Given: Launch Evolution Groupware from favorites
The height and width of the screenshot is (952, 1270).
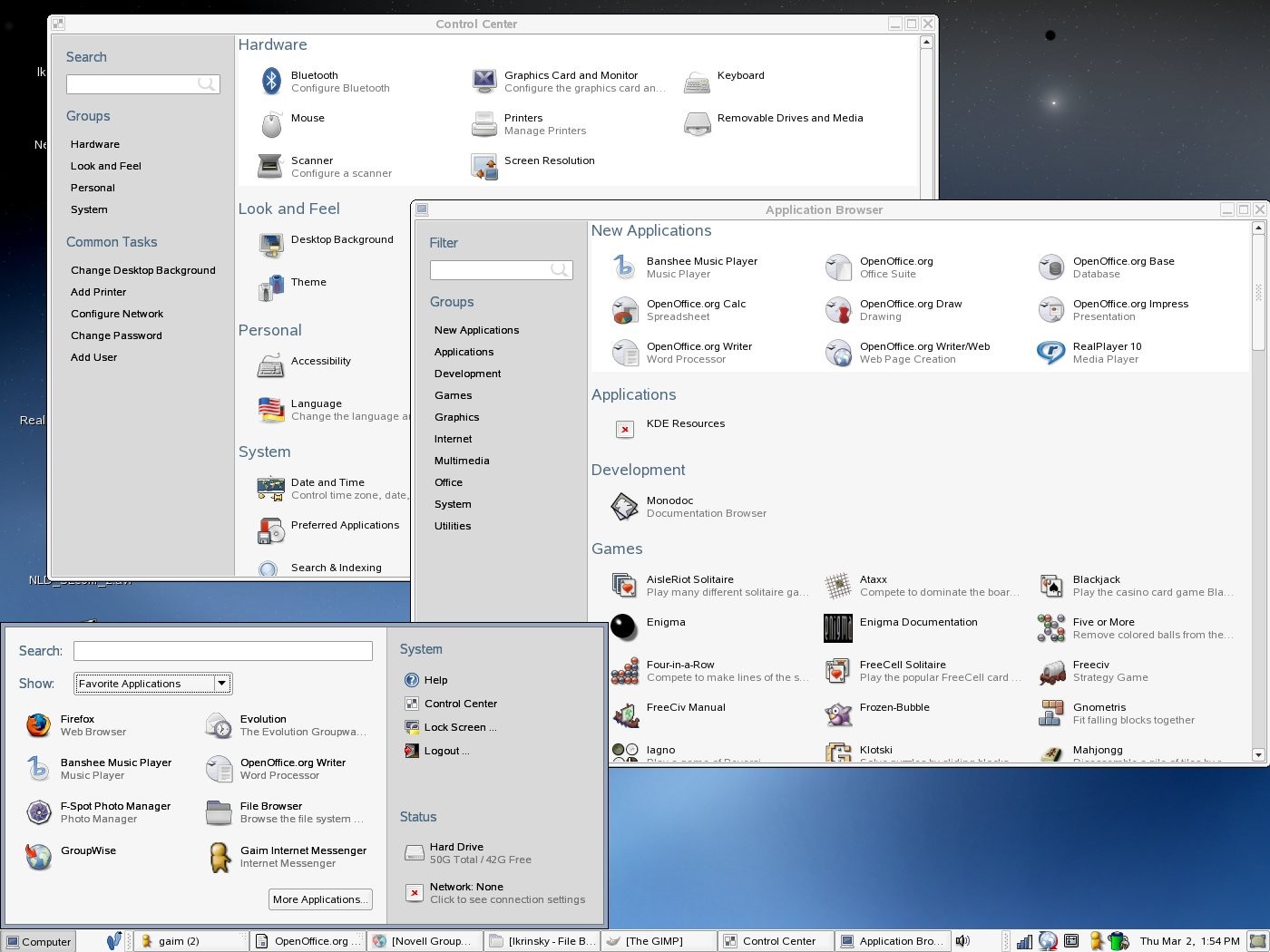Looking at the screenshot, I should [286, 725].
